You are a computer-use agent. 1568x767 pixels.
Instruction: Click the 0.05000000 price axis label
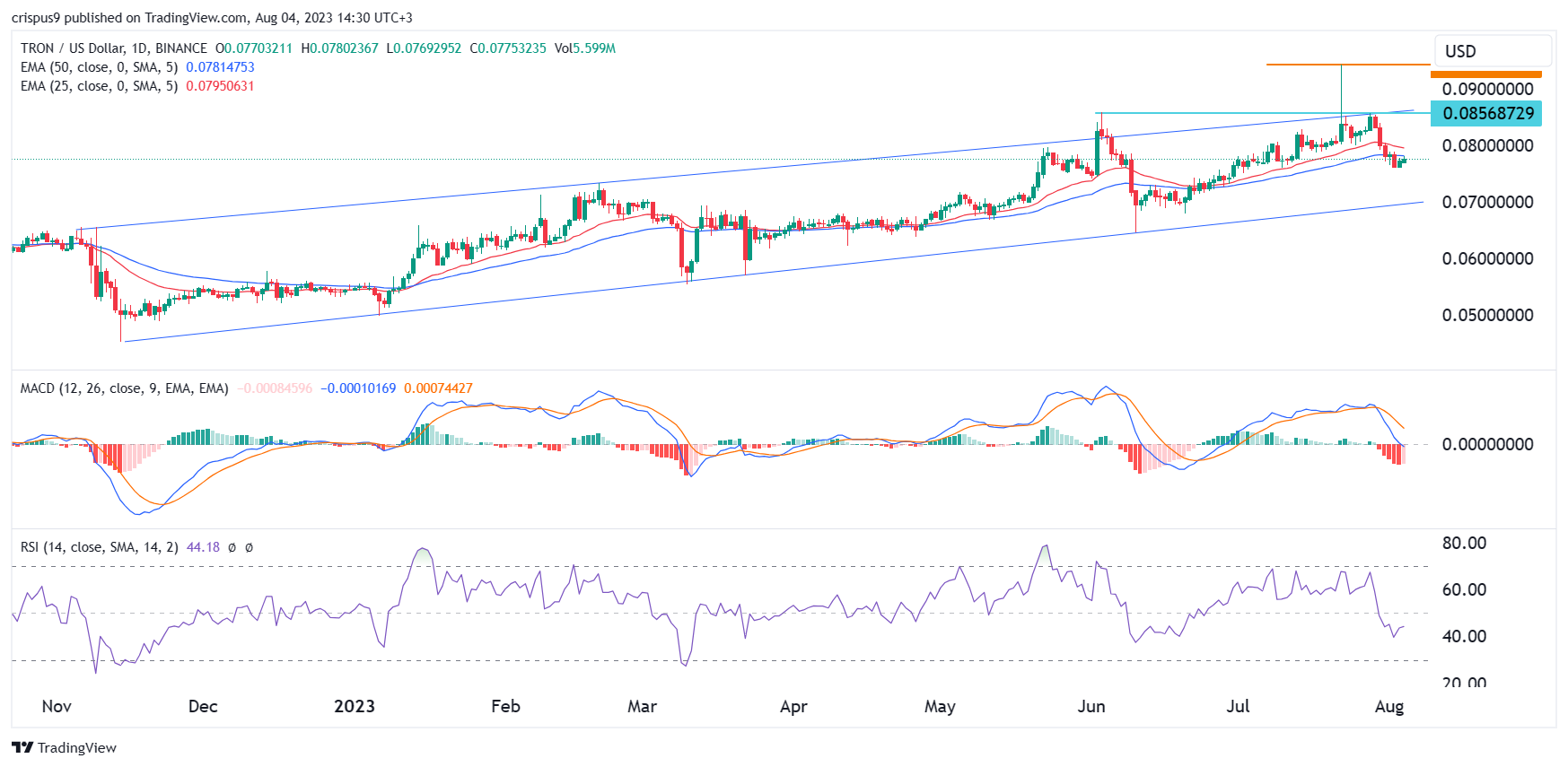point(1487,315)
